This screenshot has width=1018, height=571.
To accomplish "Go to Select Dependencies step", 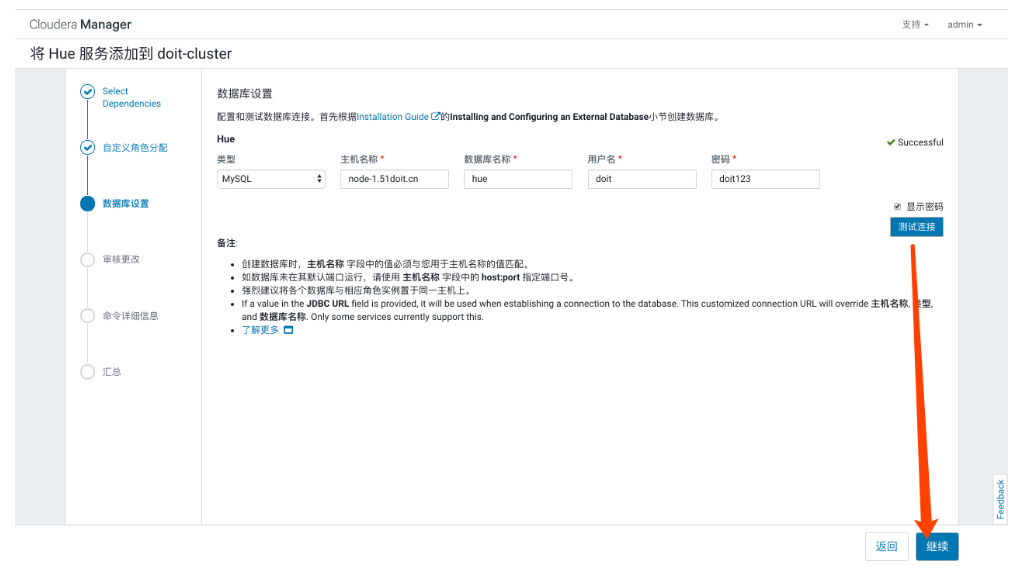I will 131,97.
